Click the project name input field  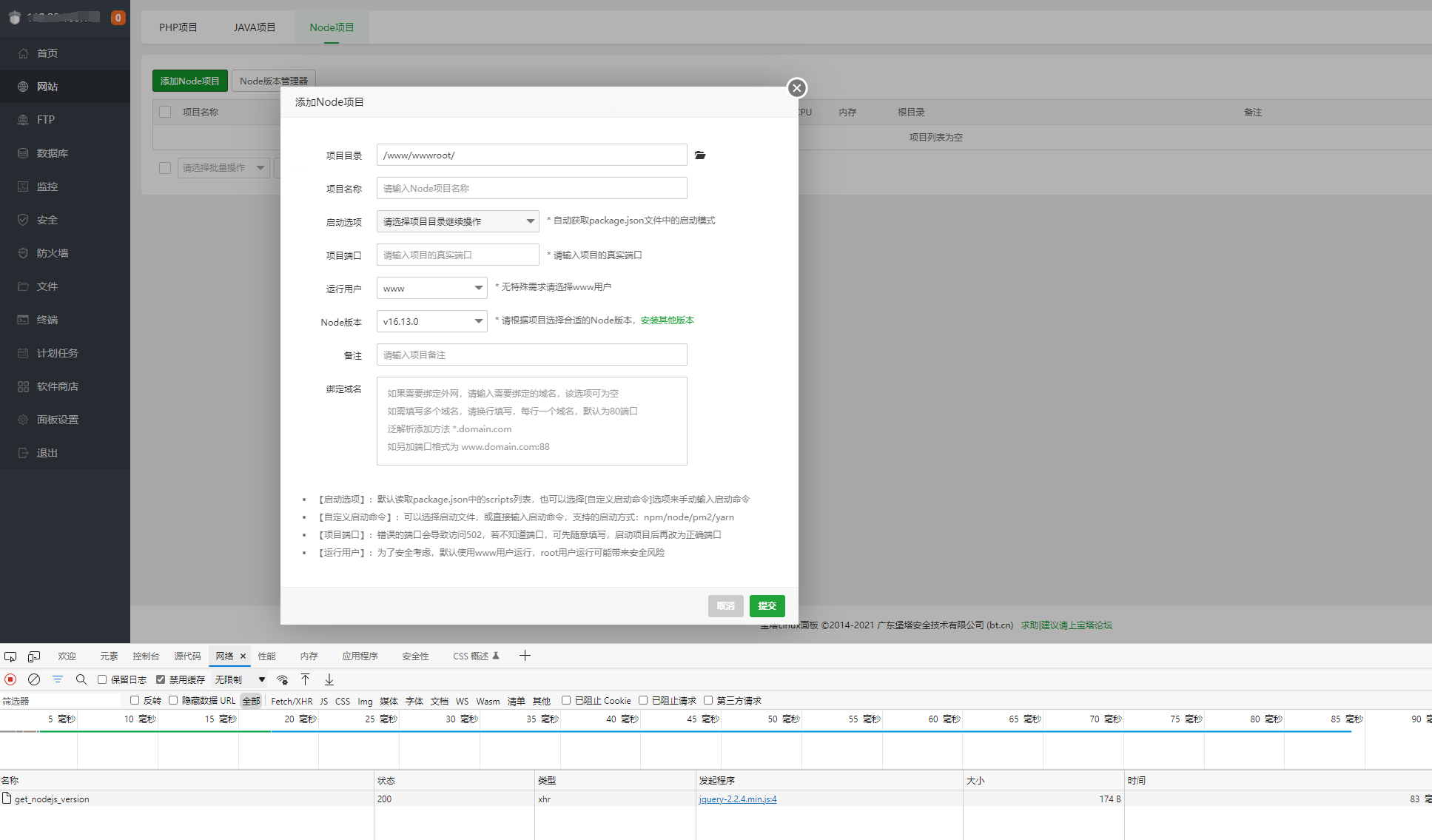532,188
